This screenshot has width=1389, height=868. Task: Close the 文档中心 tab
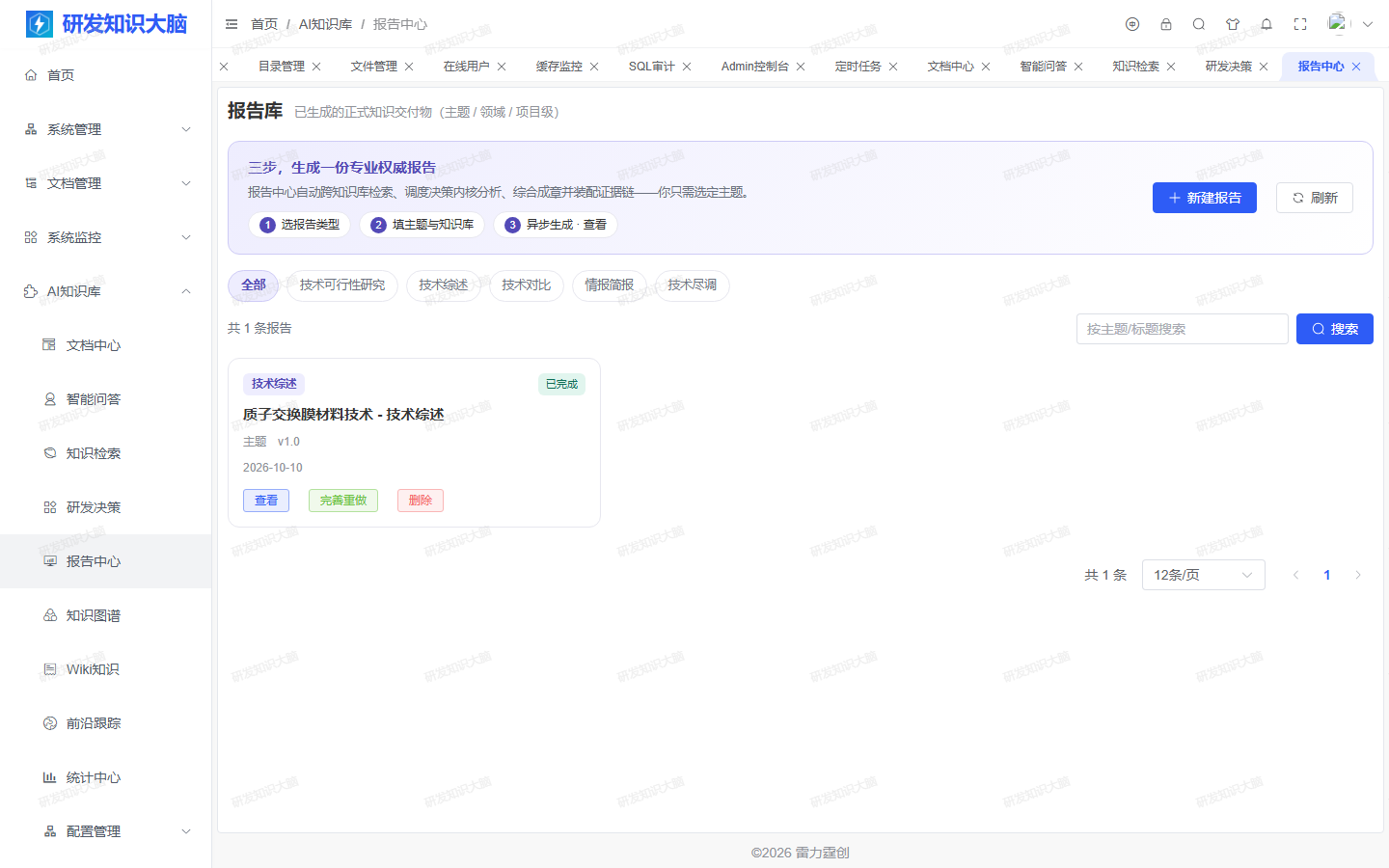point(986,67)
